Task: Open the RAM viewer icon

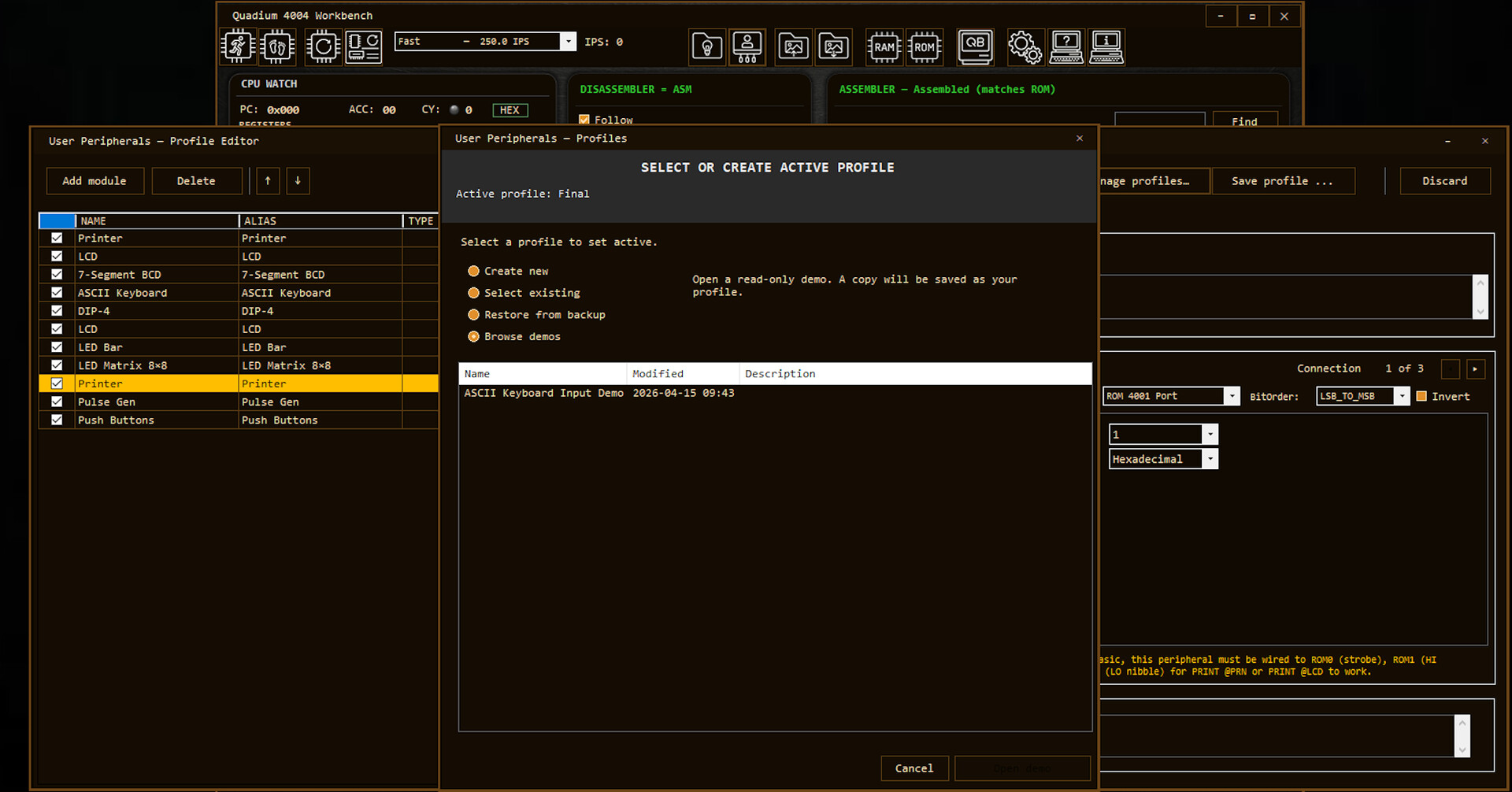Action: point(884,46)
